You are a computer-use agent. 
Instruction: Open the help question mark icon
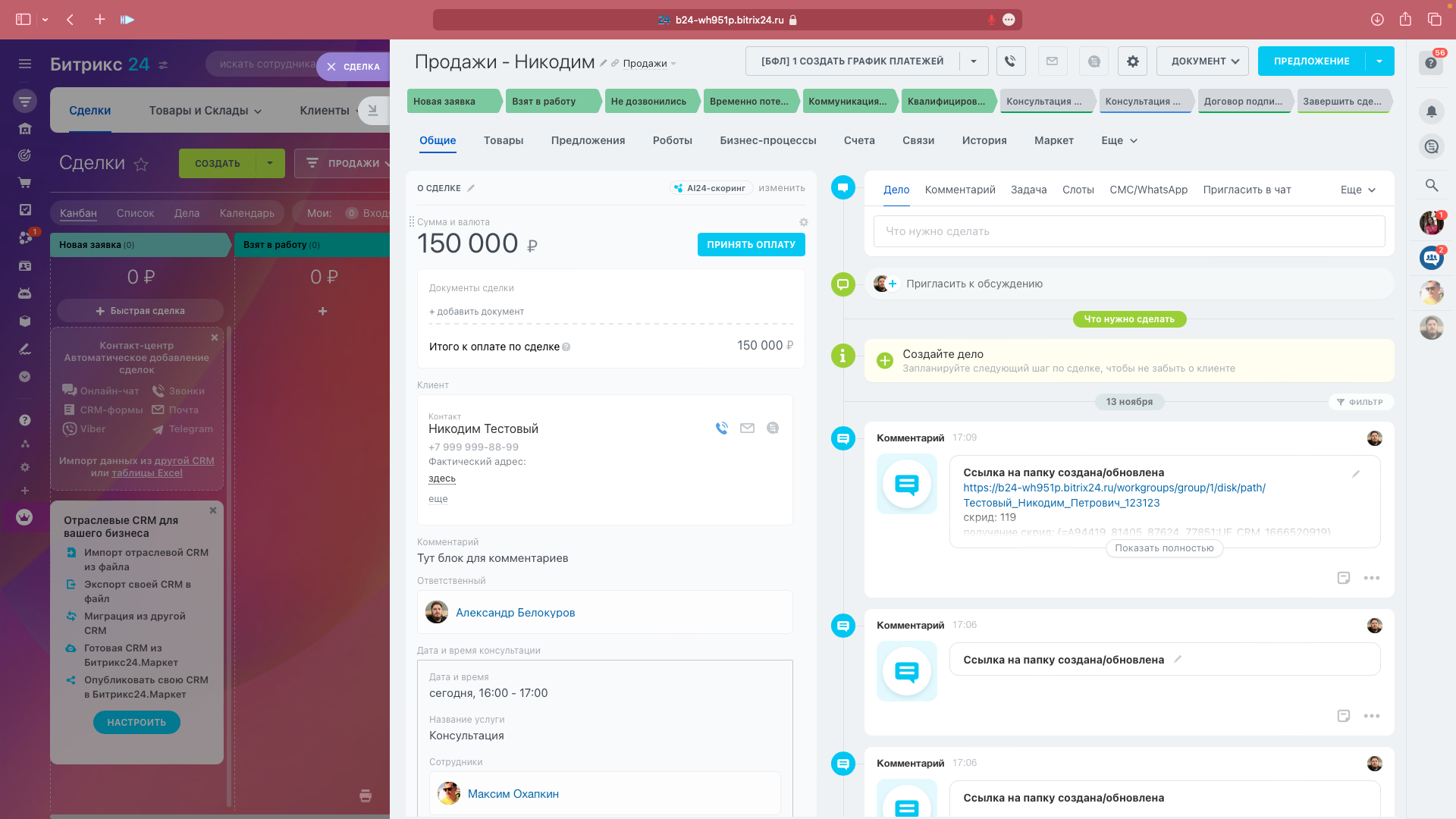point(1431,63)
